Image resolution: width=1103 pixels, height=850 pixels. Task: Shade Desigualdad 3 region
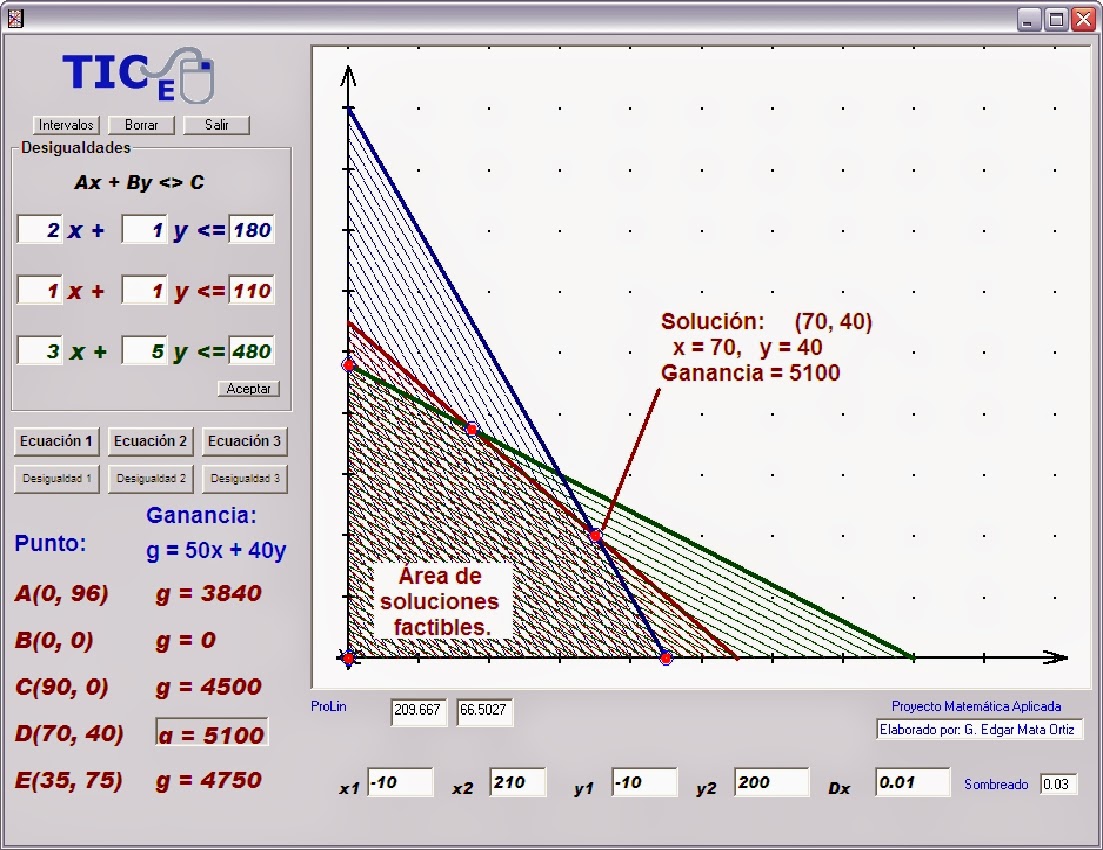244,479
